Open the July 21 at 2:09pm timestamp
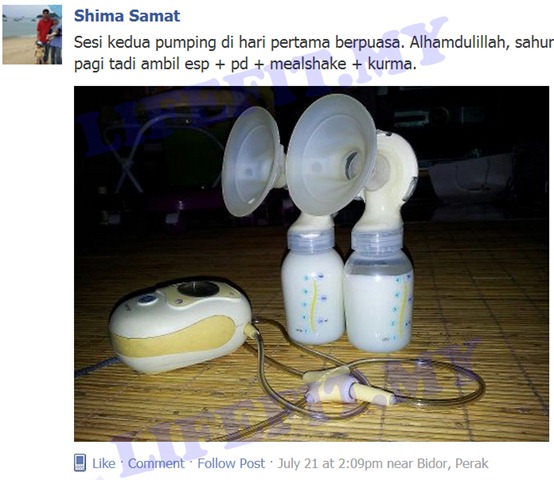 pos(324,463)
